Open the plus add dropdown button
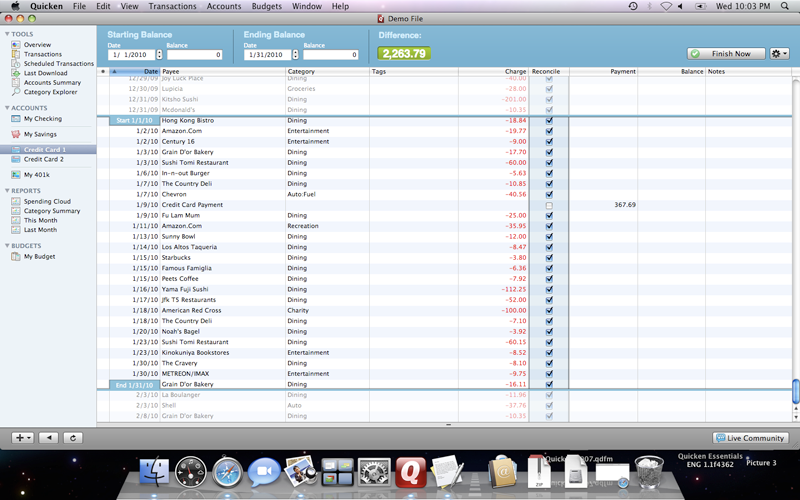 [x=23, y=438]
